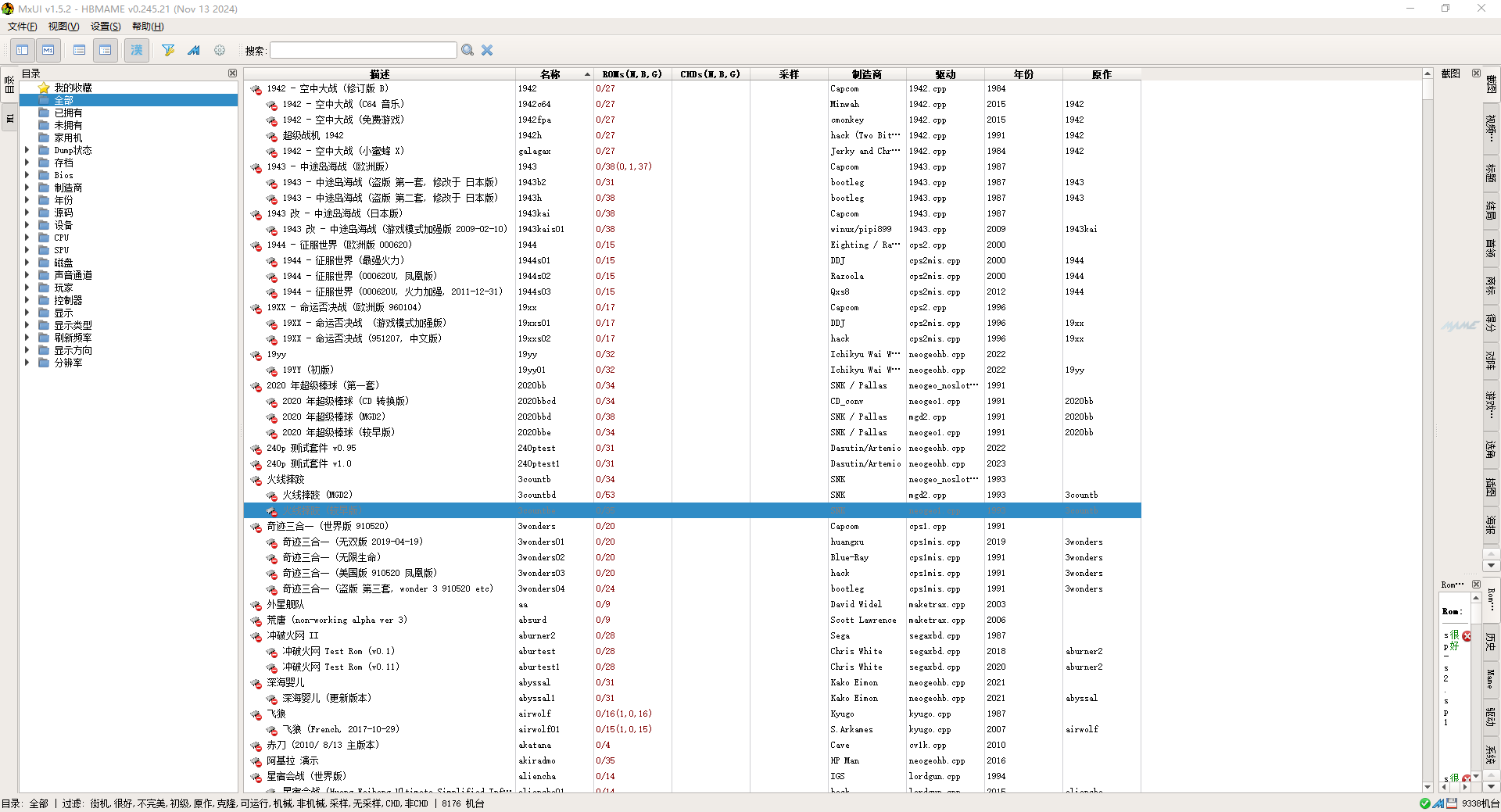Image resolution: width=1501 pixels, height=812 pixels.
Task: Switch to the 标题 side tab
Action: [x=1491, y=173]
